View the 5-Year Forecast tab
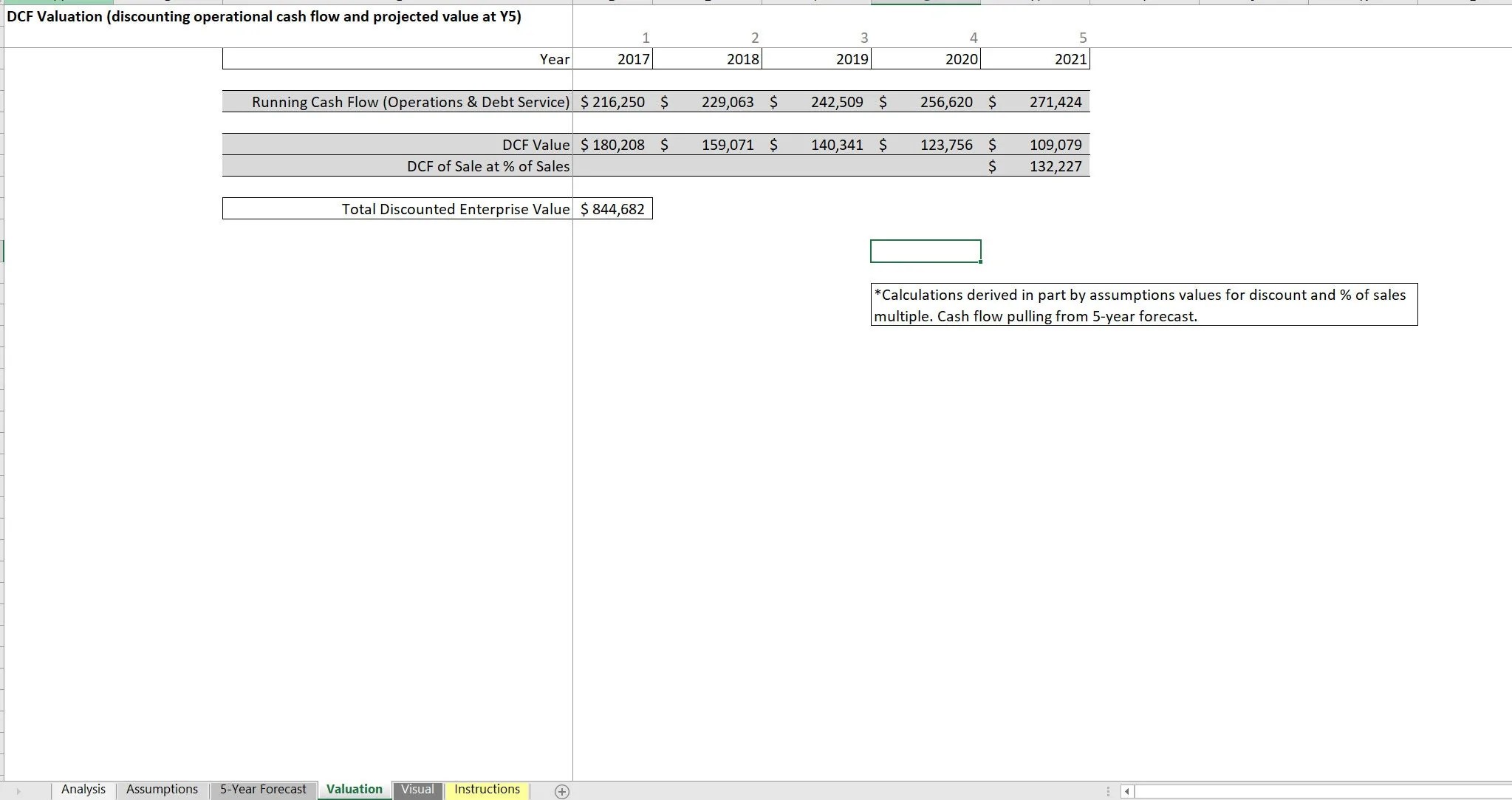 click(x=262, y=789)
